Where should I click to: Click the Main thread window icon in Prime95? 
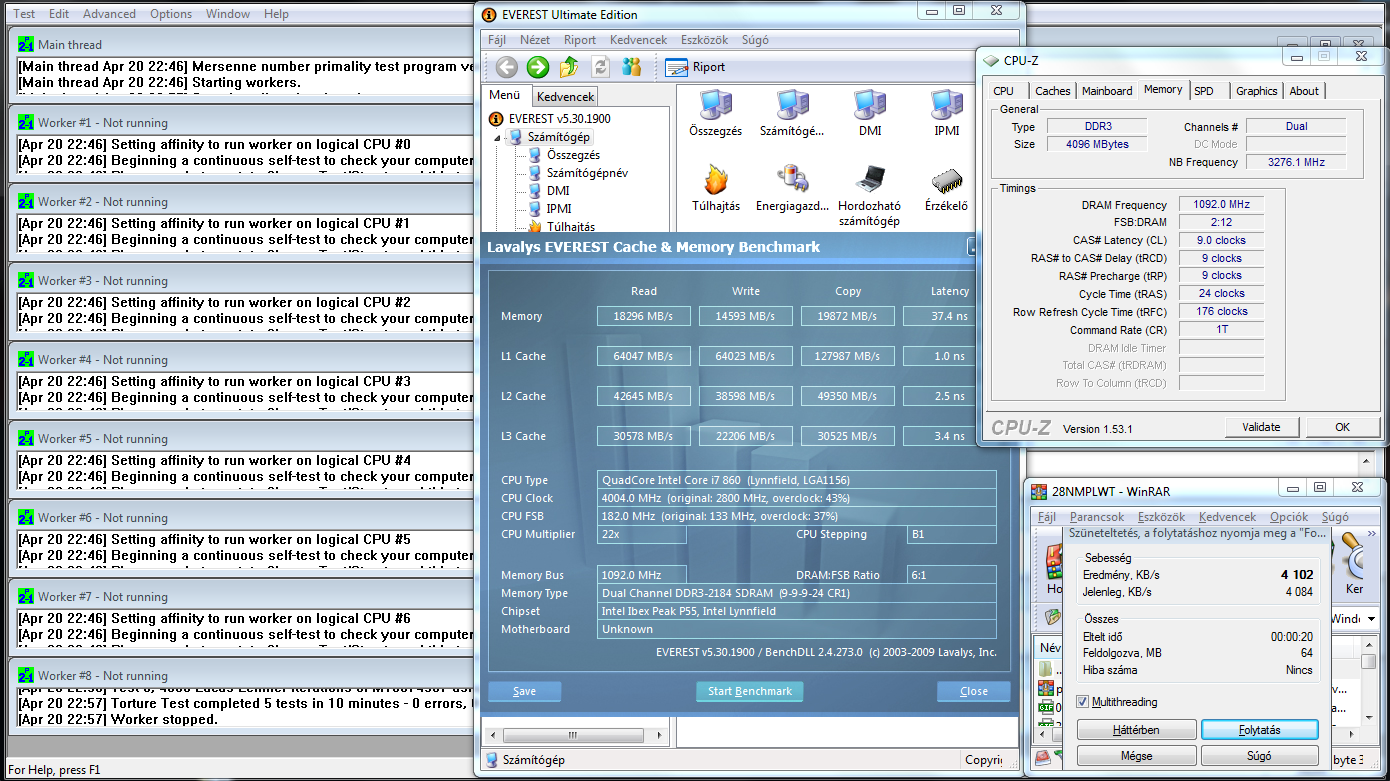25,45
